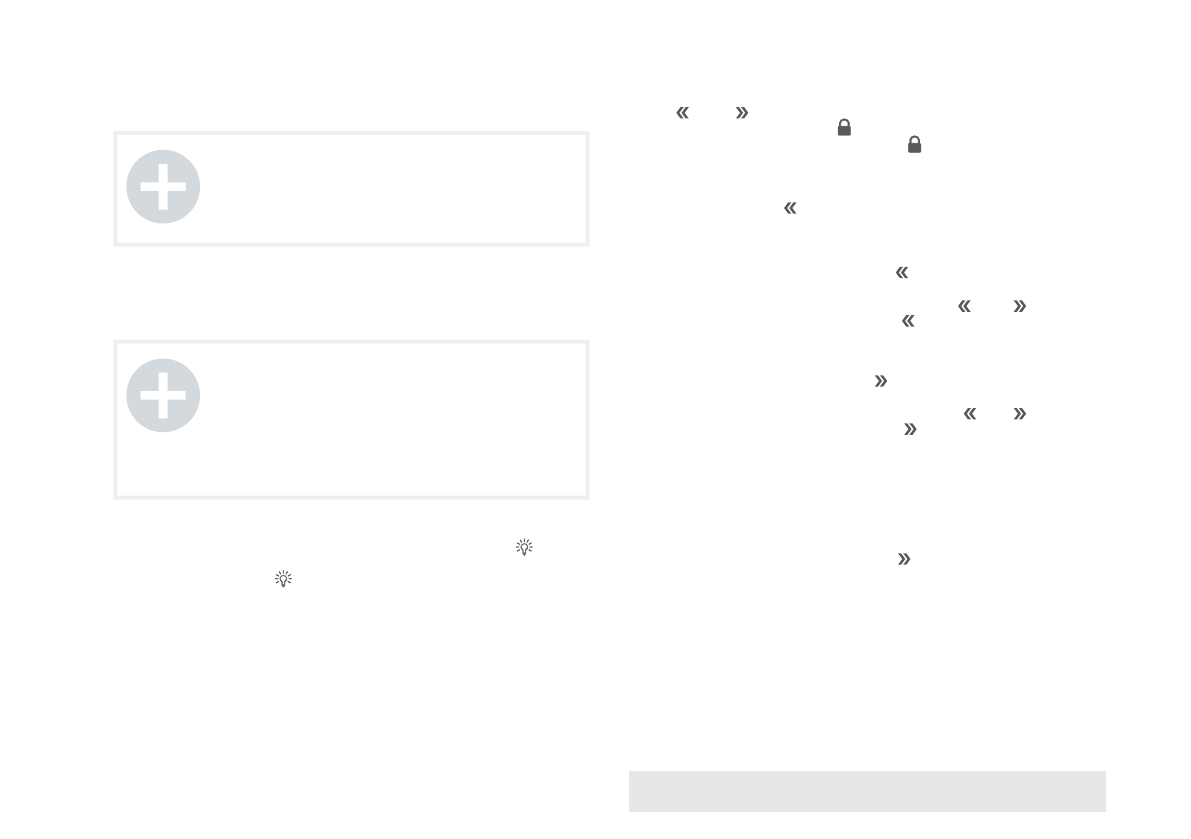Click the plus icon in the lower box

pyautogui.click(x=163, y=395)
